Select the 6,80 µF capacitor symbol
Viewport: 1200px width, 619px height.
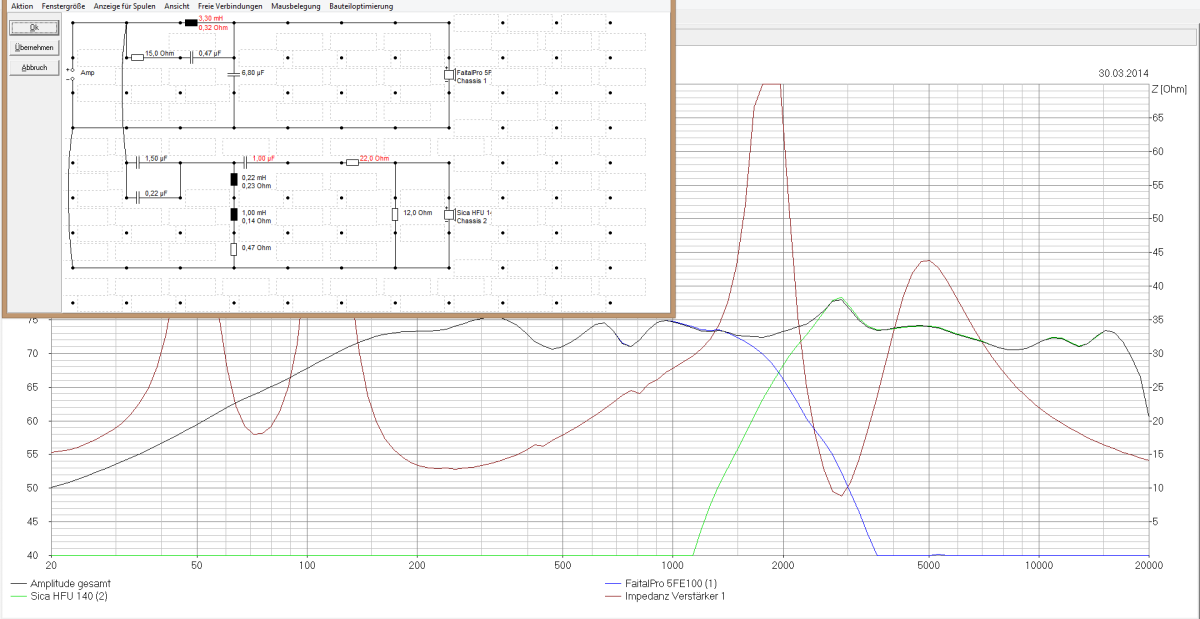coord(234,73)
